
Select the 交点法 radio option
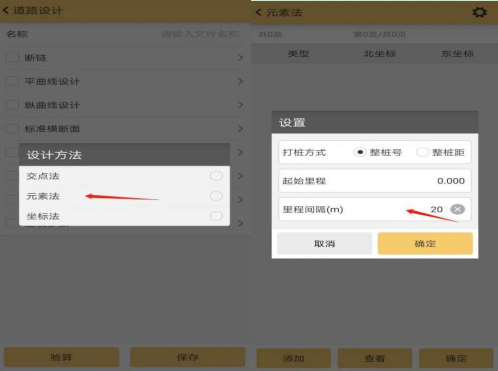216,176
